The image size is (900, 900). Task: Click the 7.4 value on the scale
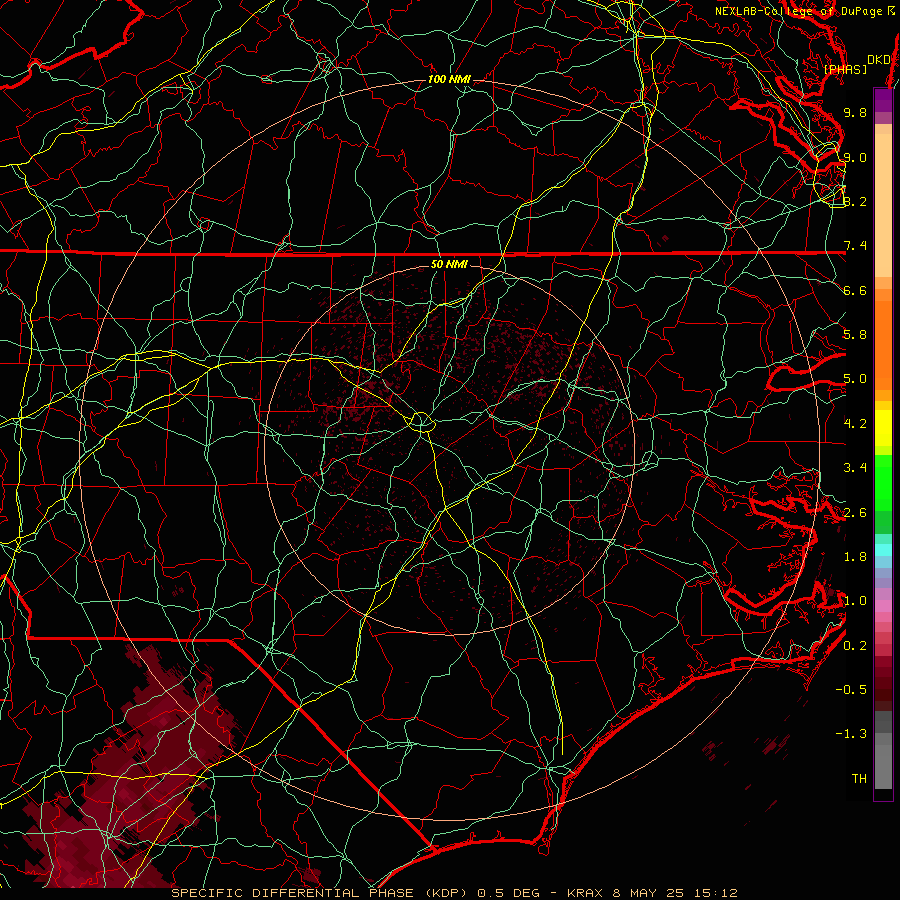[x=855, y=246]
